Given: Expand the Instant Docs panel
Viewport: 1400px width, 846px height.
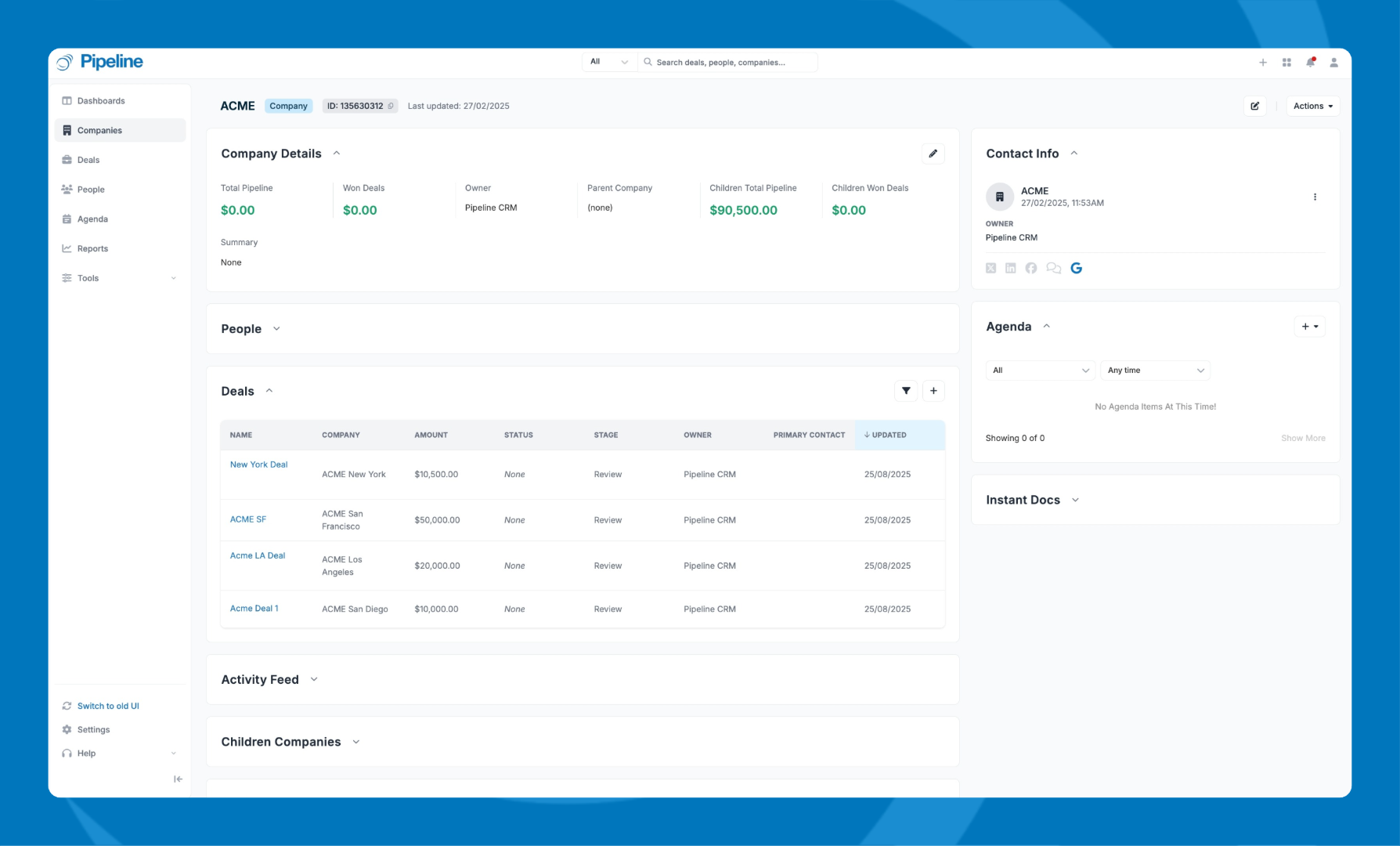Looking at the screenshot, I should (1075, 500).
